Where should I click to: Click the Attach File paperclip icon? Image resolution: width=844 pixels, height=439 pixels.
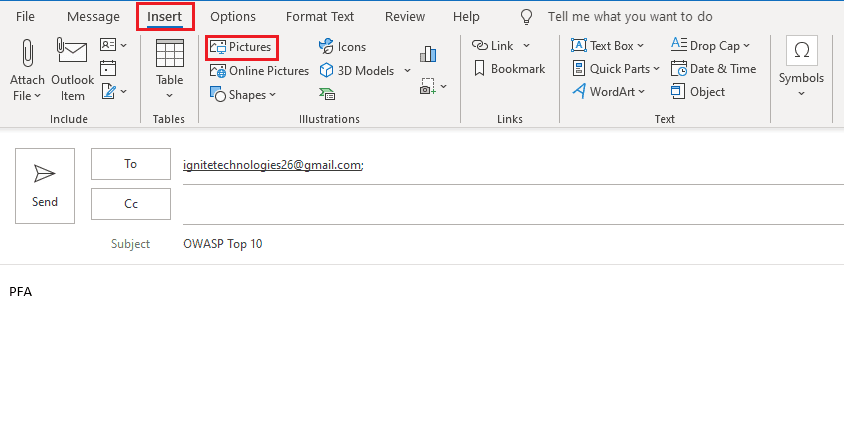tap(27, 53)
